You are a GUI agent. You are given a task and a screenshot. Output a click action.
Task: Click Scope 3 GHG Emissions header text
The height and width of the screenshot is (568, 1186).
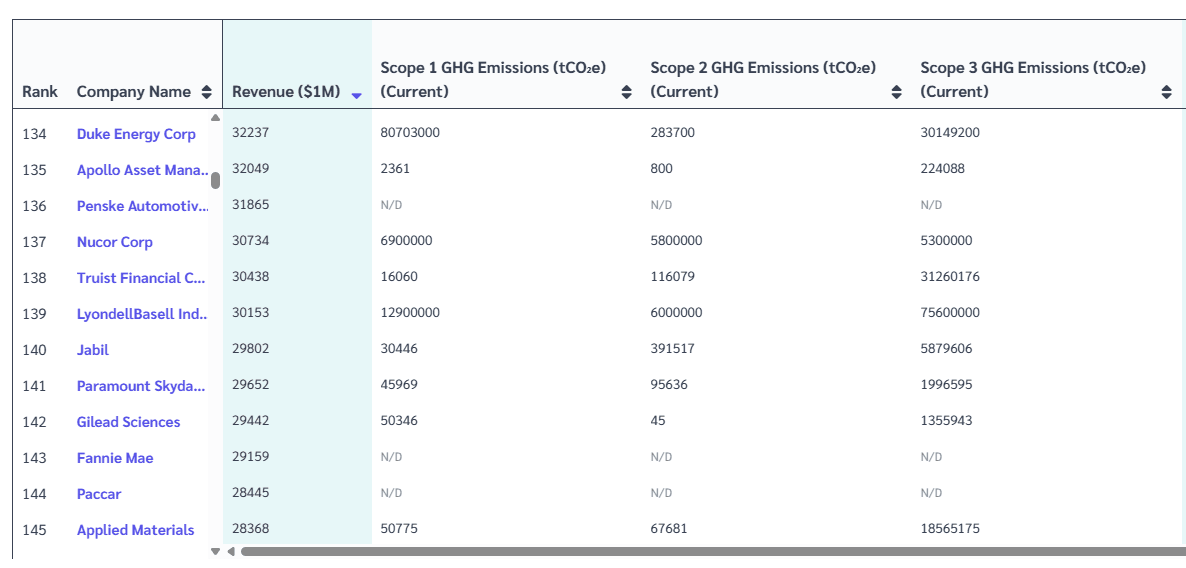click(x=1033, y=79)
